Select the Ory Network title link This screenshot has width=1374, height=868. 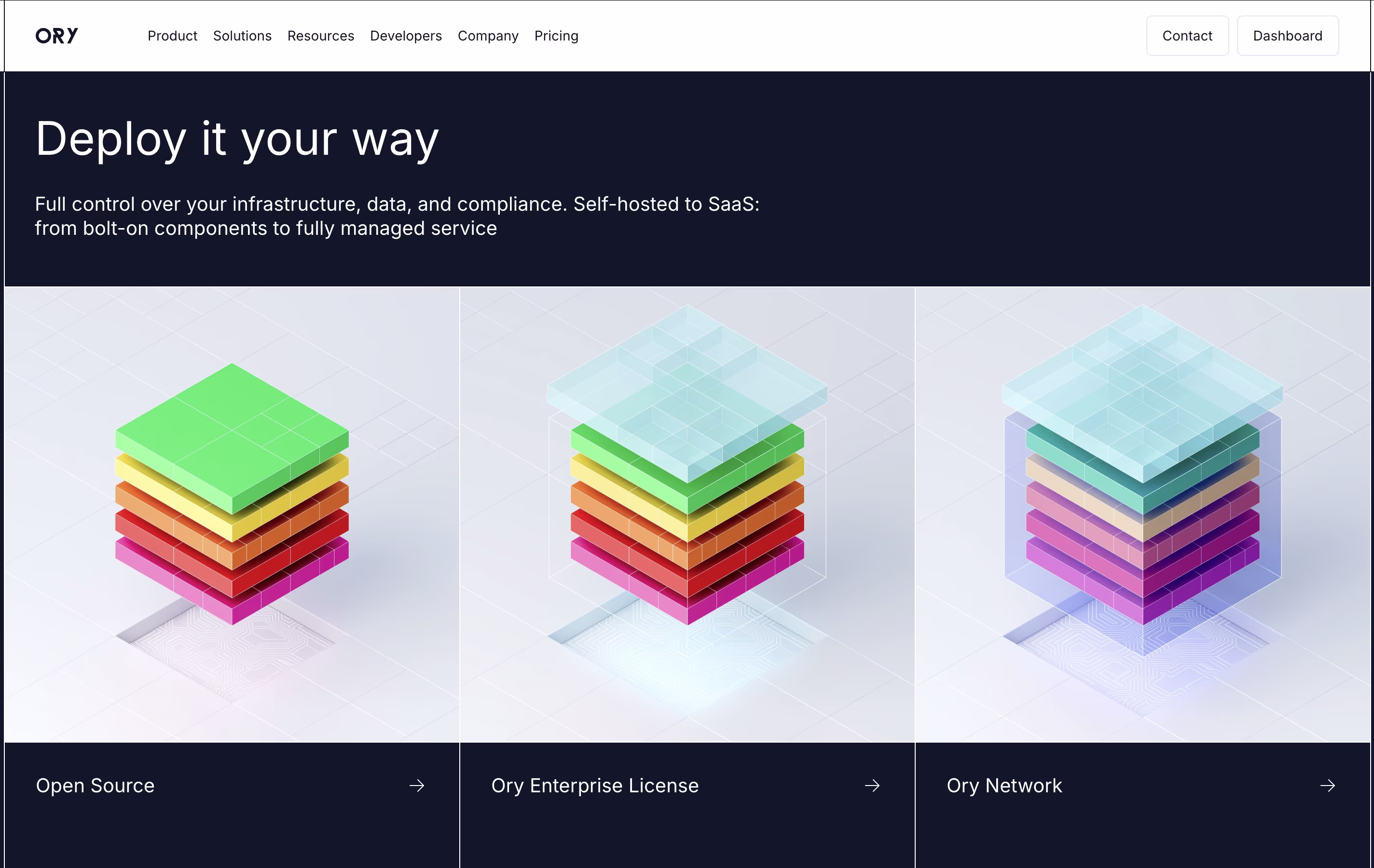(1004, 786)
